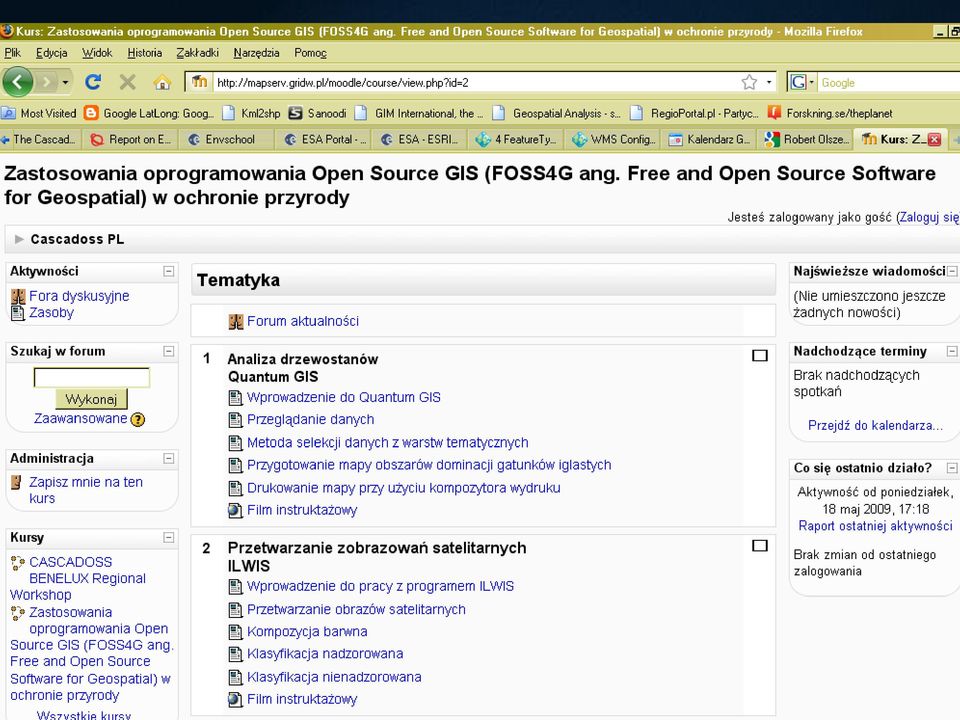
Task: Open the URL bar history dropdown
Action: tap(768, 82)
